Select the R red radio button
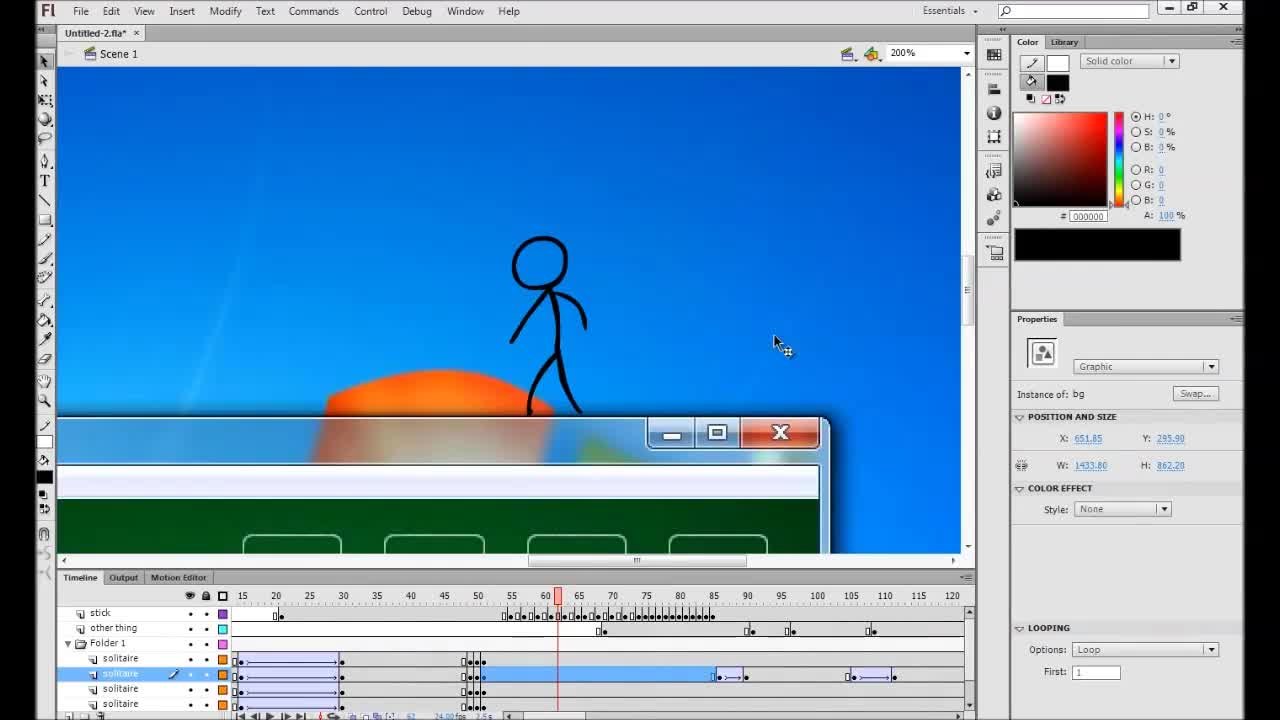The width and height of the screenshot is (1280, 720). pyautogui.click(x=1136, y=170)
